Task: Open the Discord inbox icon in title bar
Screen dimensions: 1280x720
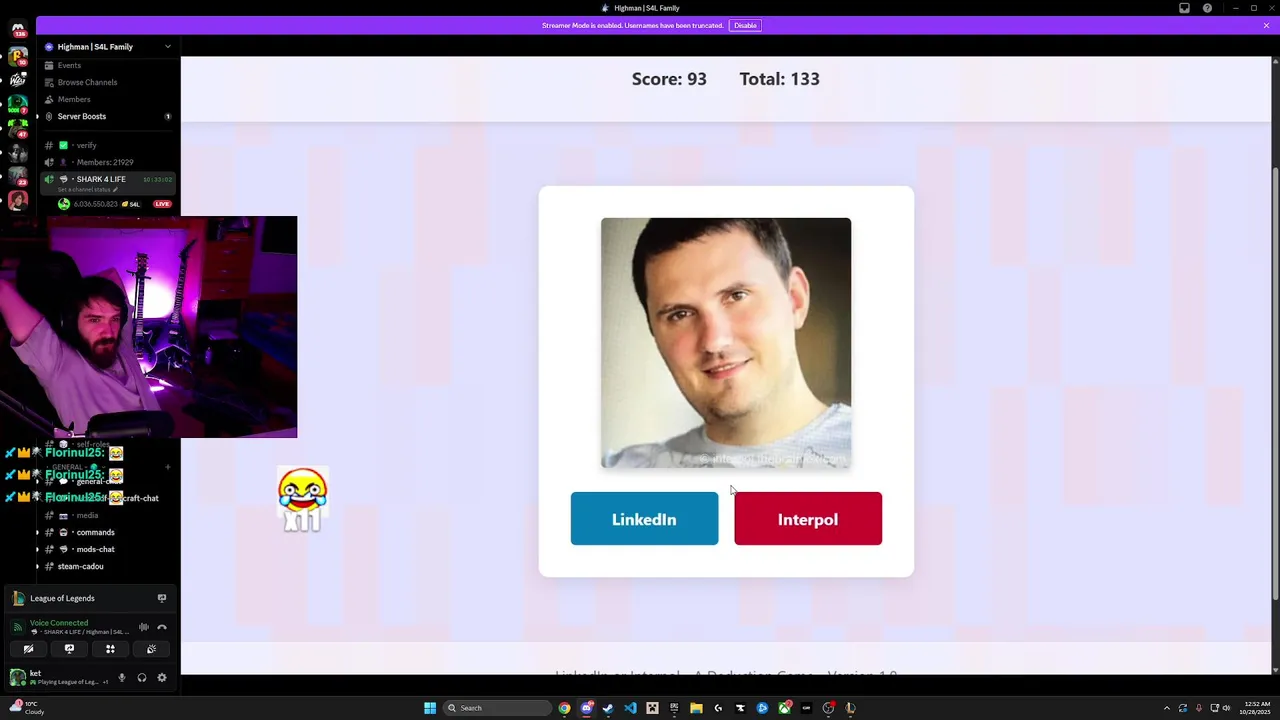Action: point(1184,8)
